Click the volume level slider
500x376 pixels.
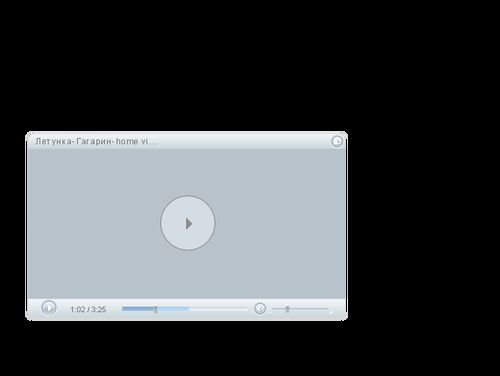pos(300,309)
